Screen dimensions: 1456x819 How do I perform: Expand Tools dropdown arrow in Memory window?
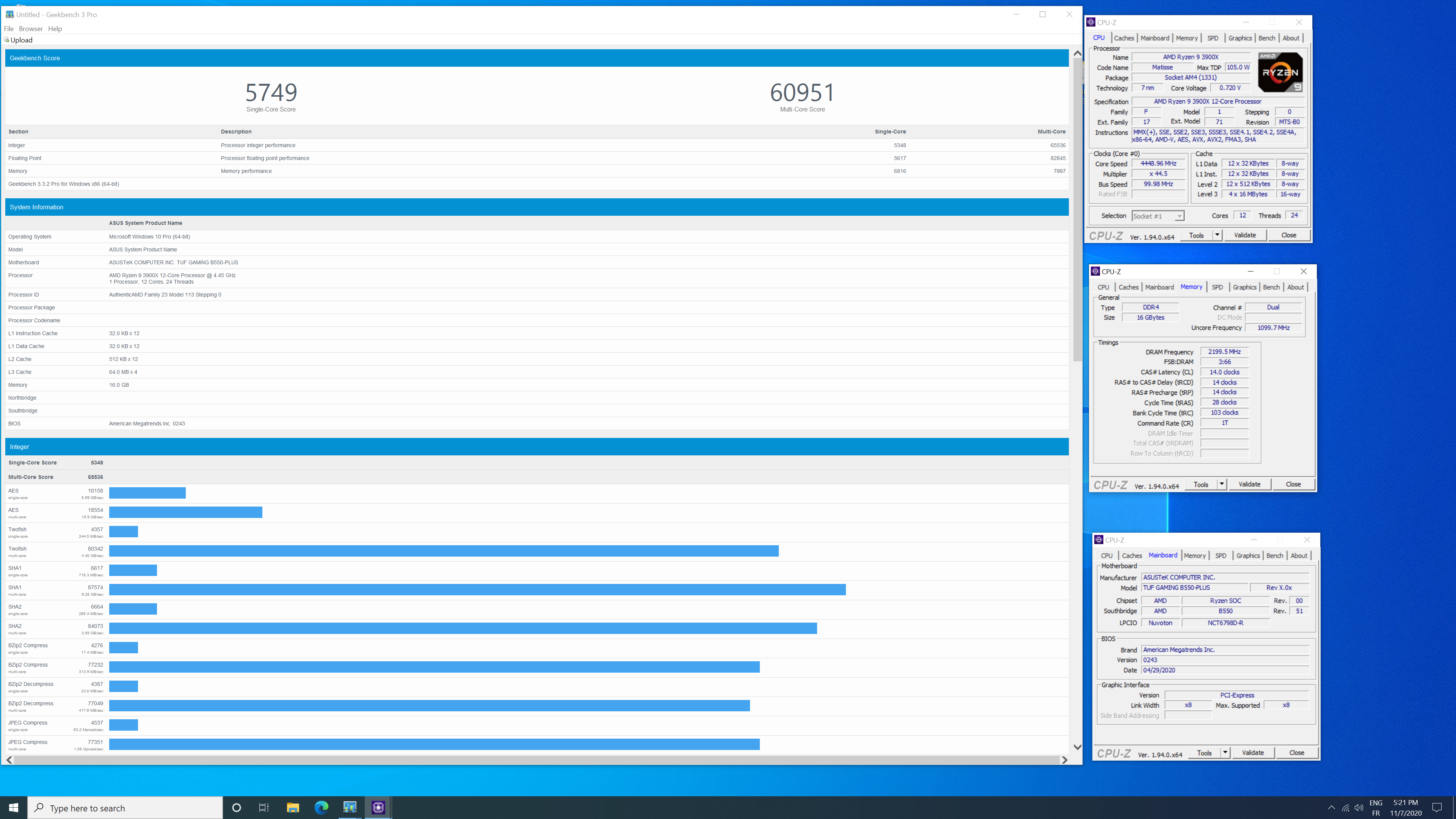point(1221,485)
